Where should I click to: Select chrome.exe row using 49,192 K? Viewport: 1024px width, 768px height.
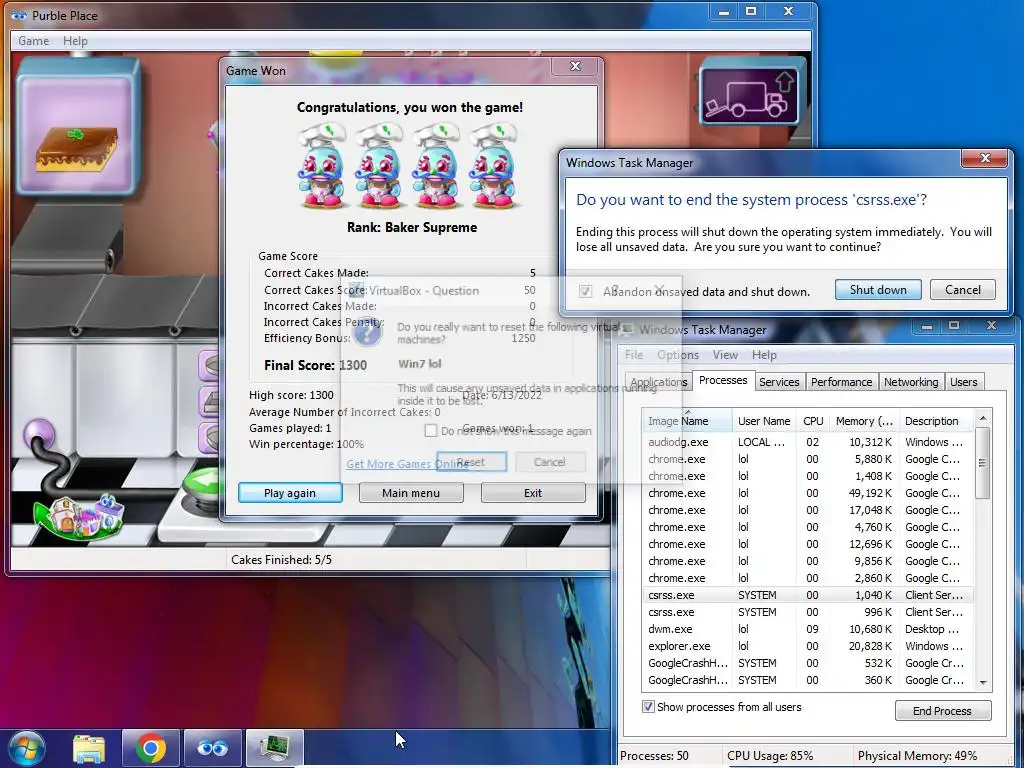(x=807, y=493)
